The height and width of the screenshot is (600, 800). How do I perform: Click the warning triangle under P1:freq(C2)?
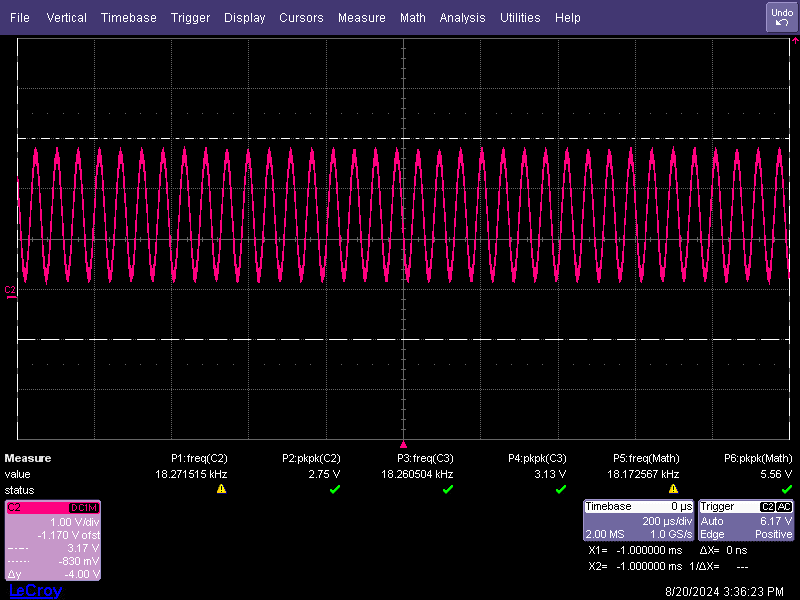click(221, 489)
